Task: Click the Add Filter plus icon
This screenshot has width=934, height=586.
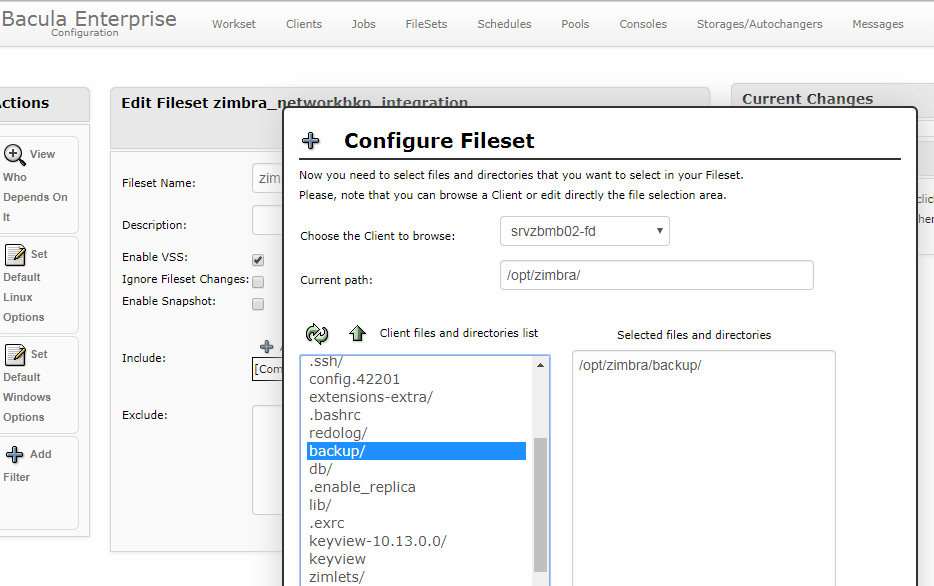Action: tap(14, 454)
